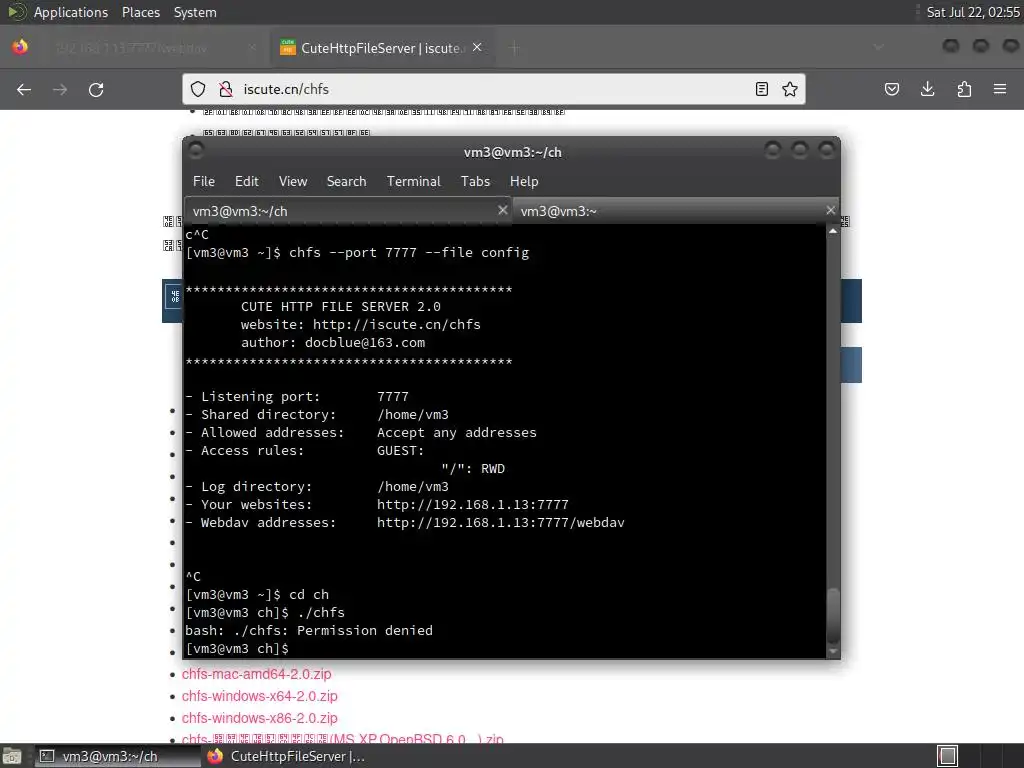Screen dimensions: 1024x768
Task: Click the Firefox logo icon
Action: (20, 47)
